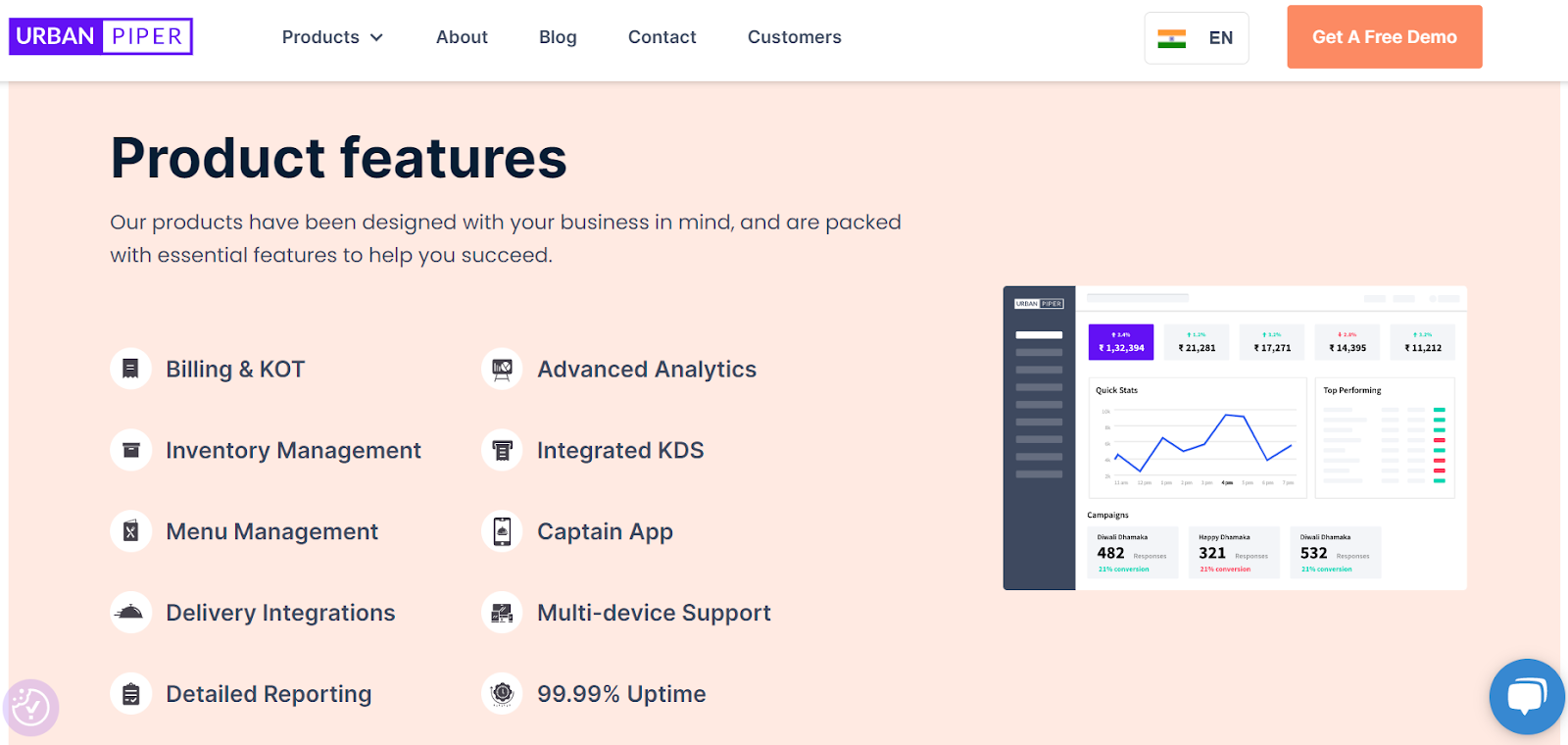Click the Menu Management icon

130,531
